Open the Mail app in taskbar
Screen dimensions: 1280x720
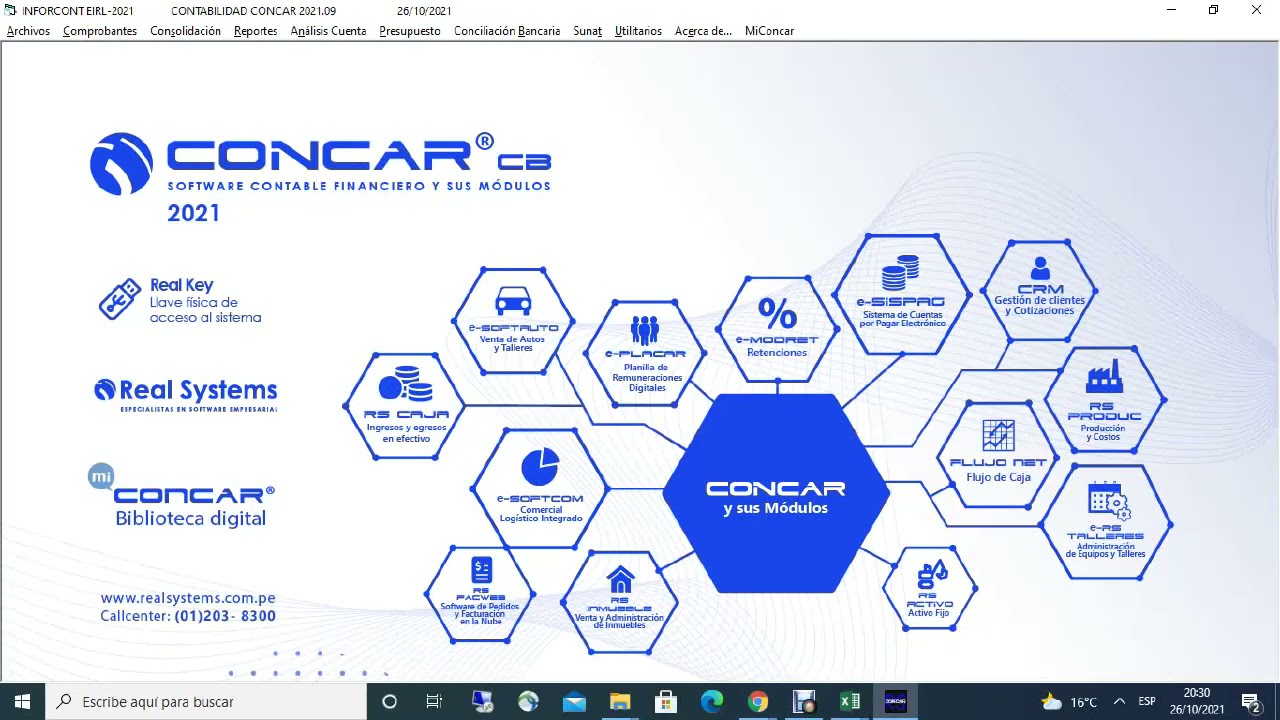[x=574, y=702]
